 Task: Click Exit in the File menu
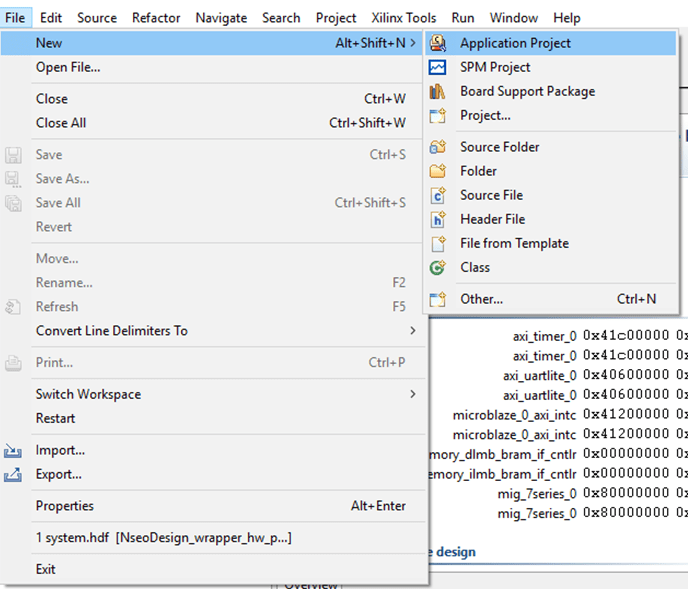click(46, 569)
